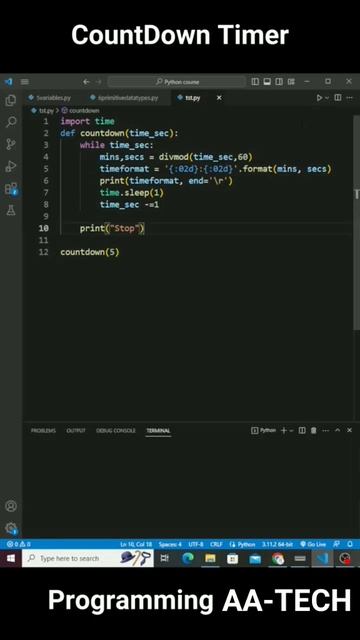The height and width of the screenshot is (640, 360).
Task: Click the countdown(5) code line
Action: (90, 252)
